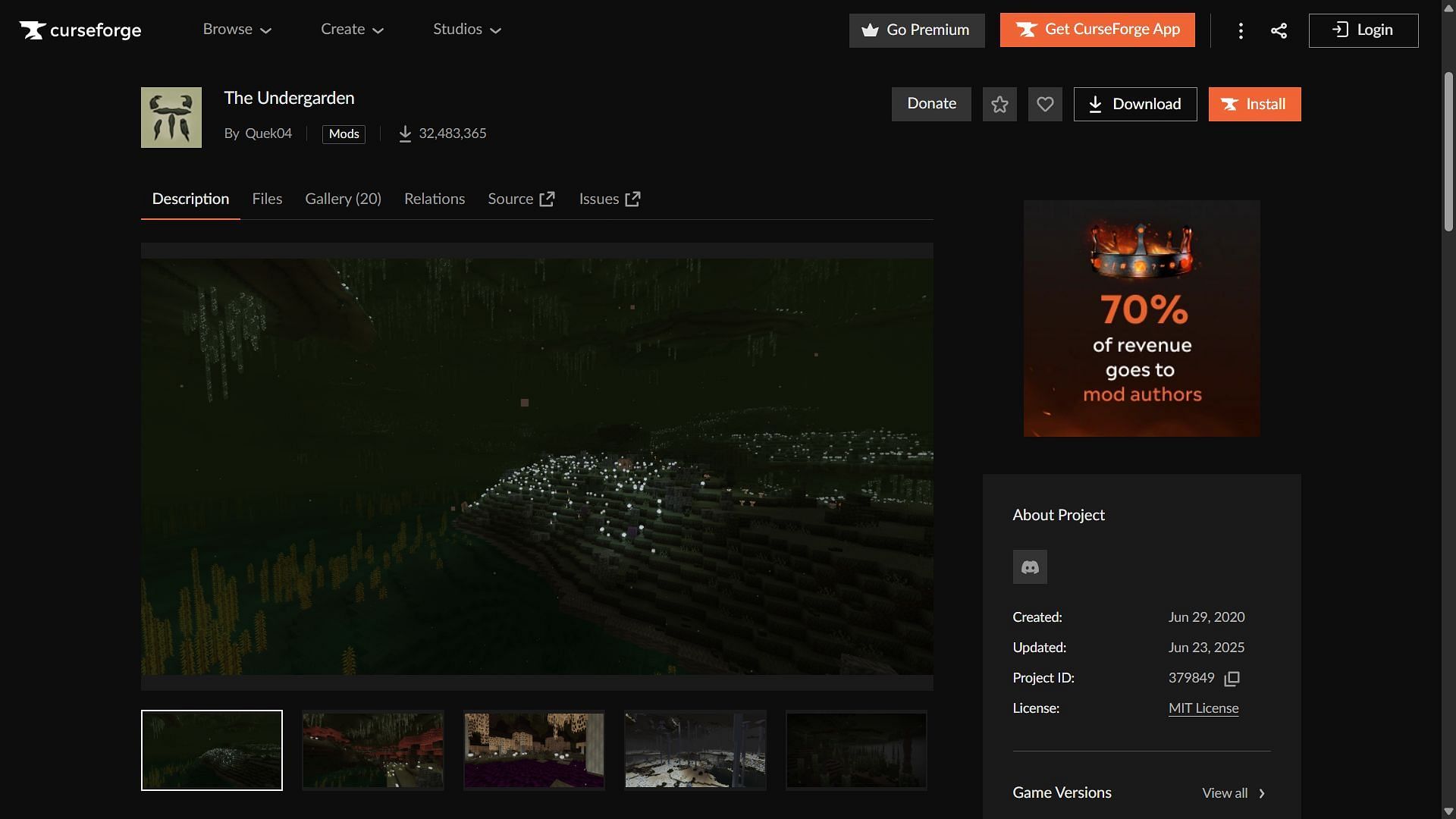Select the first gallery thumbnail
1456x819 pixels.
click(212, 750)
